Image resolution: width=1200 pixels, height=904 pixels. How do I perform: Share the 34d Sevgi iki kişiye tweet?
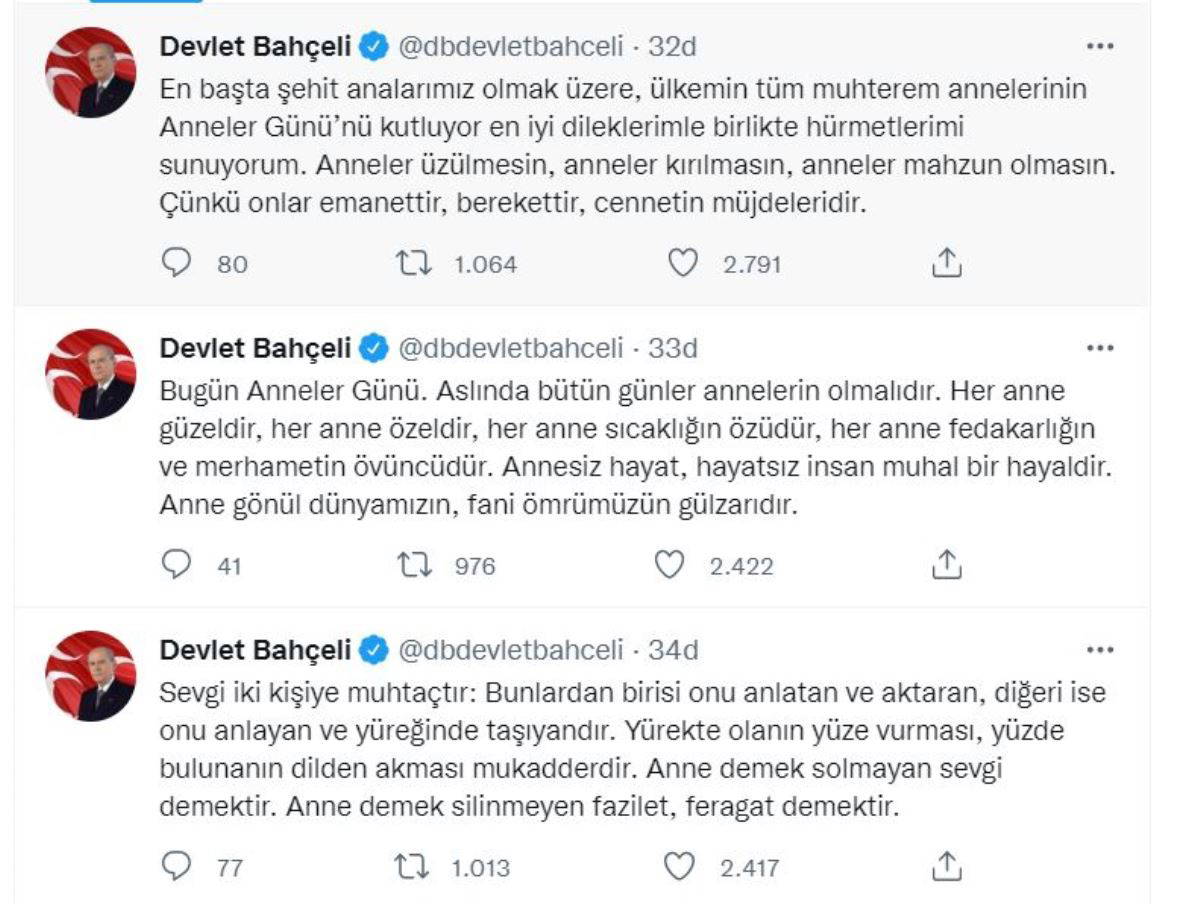click(946, 867)
